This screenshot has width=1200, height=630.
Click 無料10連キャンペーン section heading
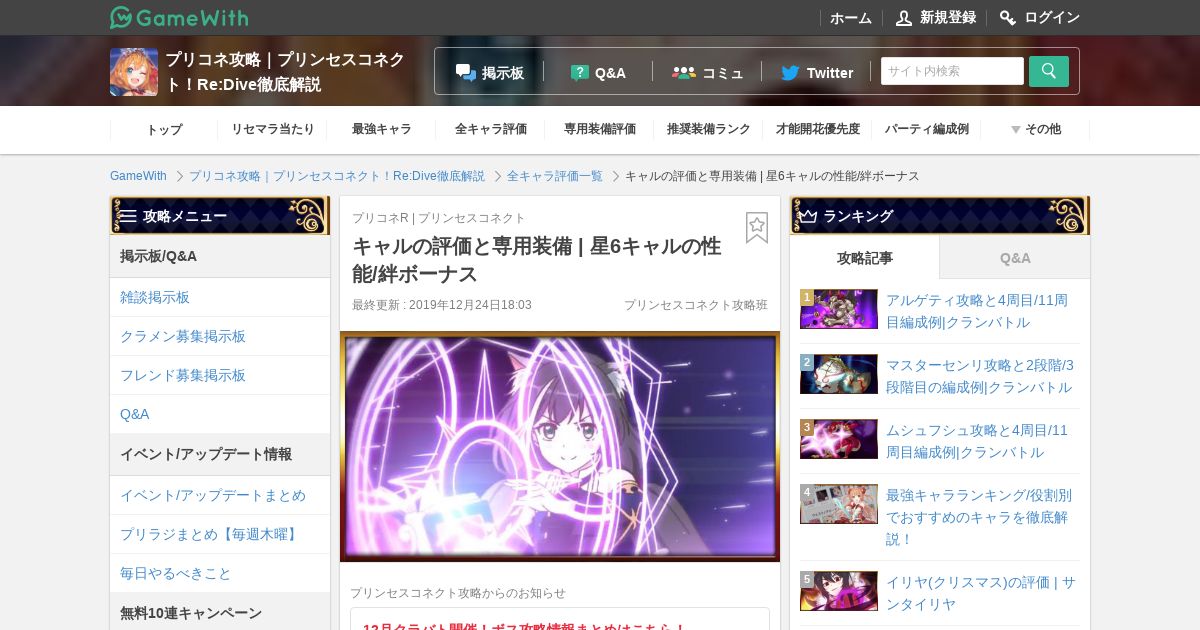(220, 612)
